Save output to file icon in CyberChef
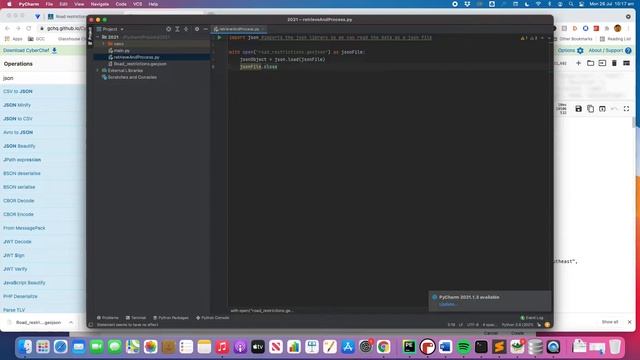Image resolution: width=640 pixels, height=360 pixels. [x=578, y=109]
